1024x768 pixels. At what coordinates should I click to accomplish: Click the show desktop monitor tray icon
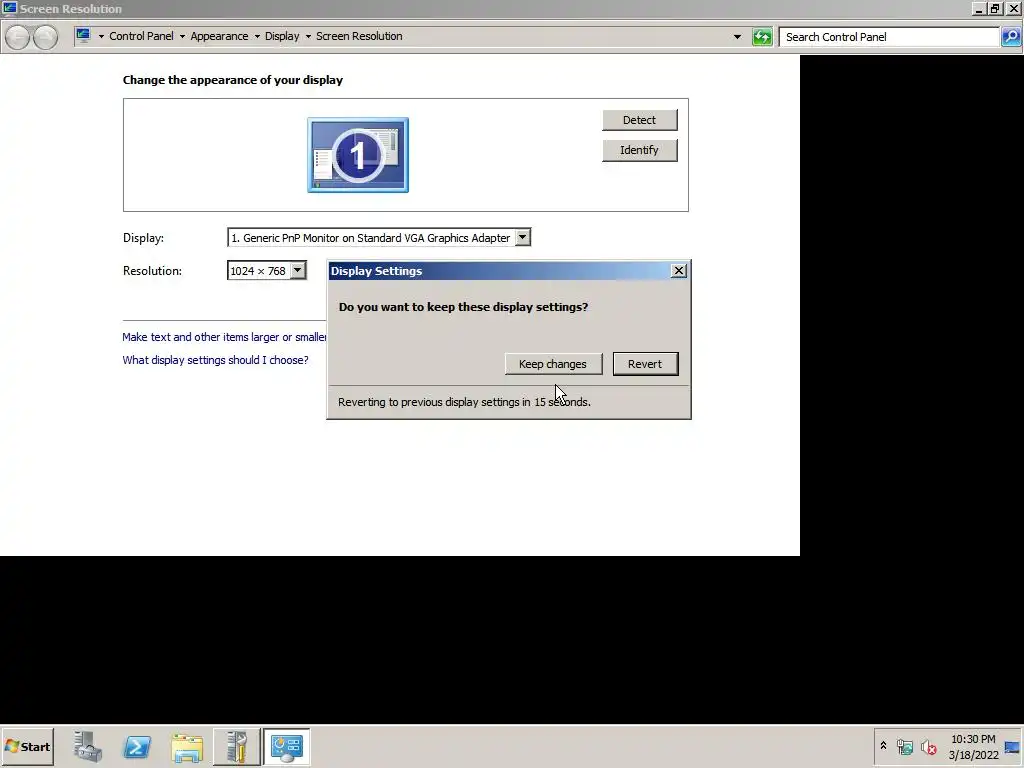(x=1013, y=746)
